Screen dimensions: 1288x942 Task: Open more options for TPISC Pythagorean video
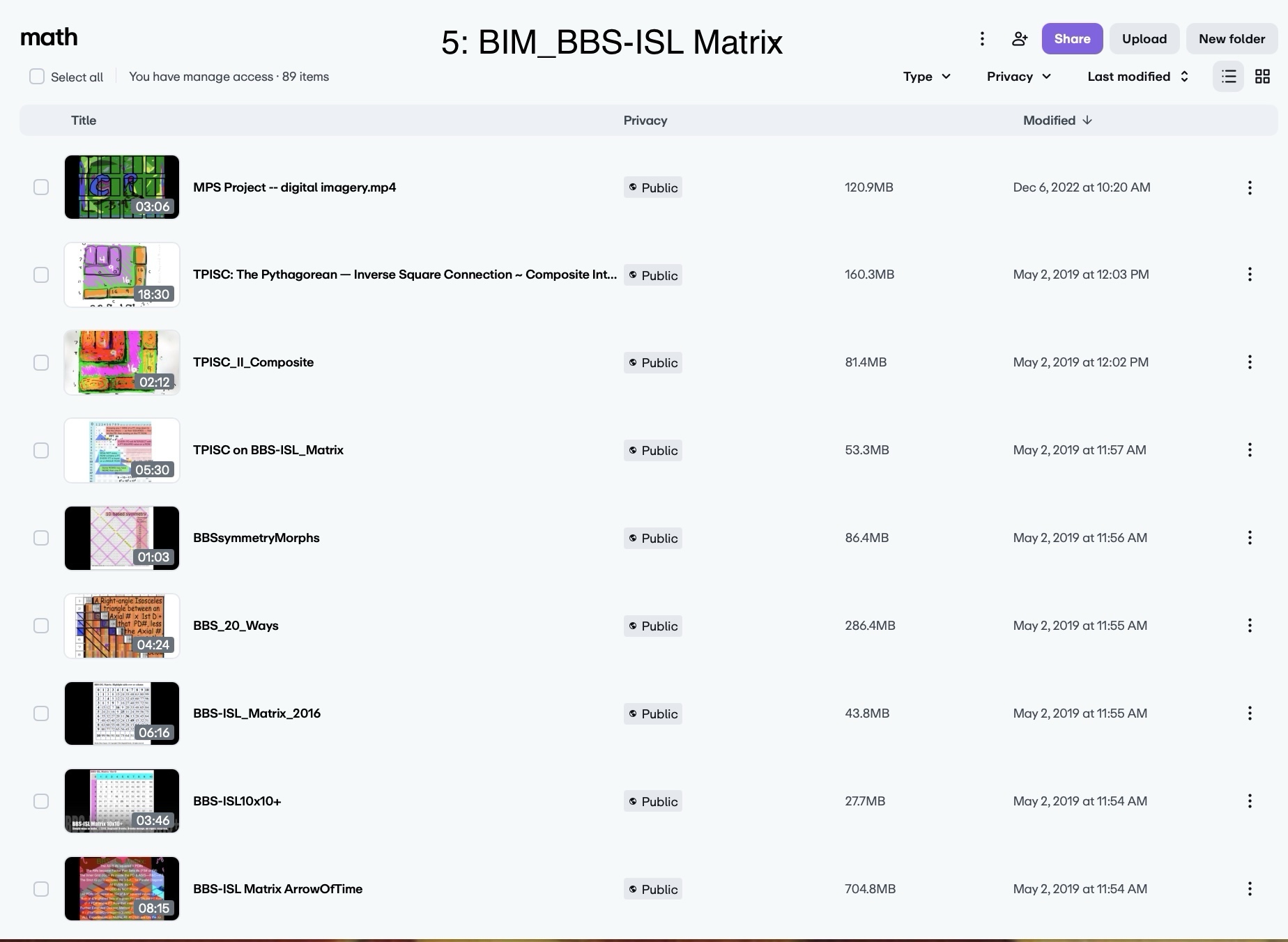[x=1250, y=275]
